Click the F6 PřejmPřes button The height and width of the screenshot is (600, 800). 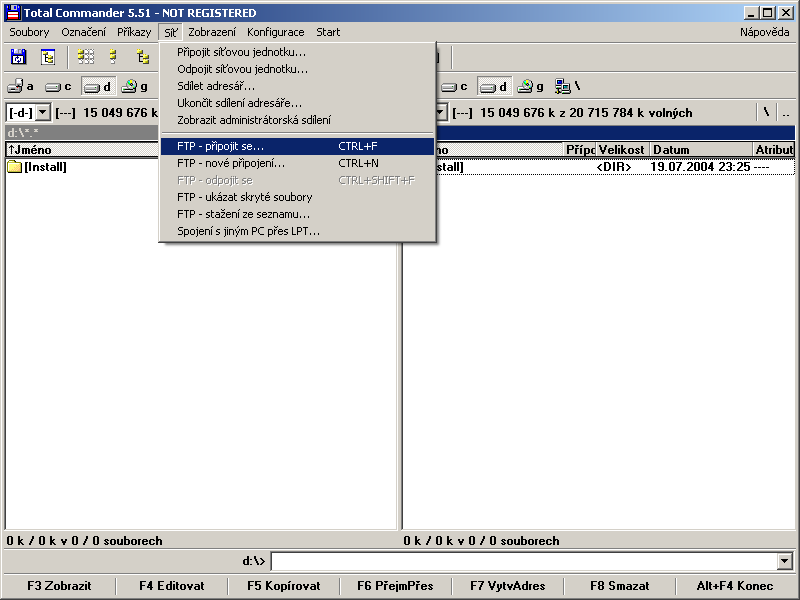(x=395, y=586)
